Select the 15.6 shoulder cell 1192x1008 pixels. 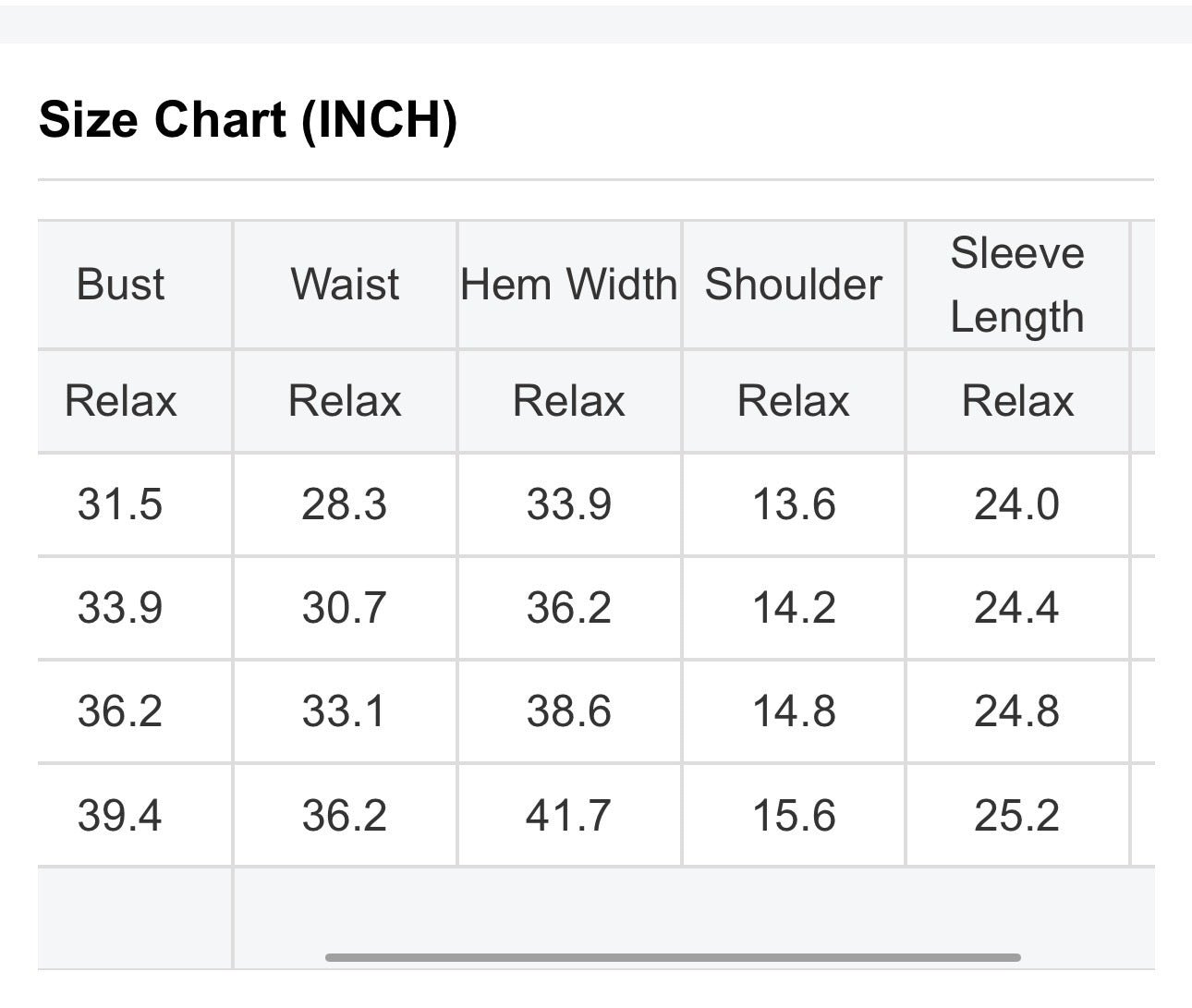click(x=794, y=815)
